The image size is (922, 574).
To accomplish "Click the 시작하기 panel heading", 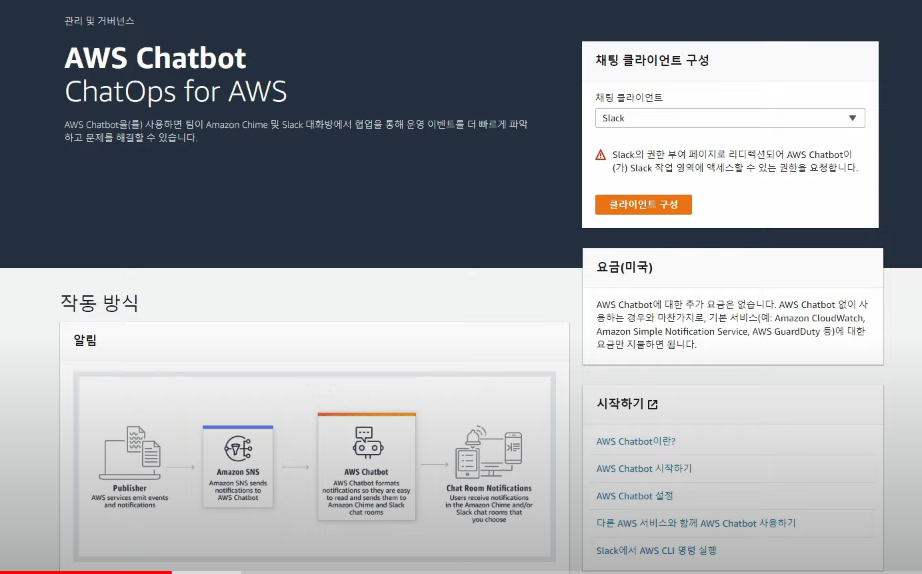I will click(620, 403).
